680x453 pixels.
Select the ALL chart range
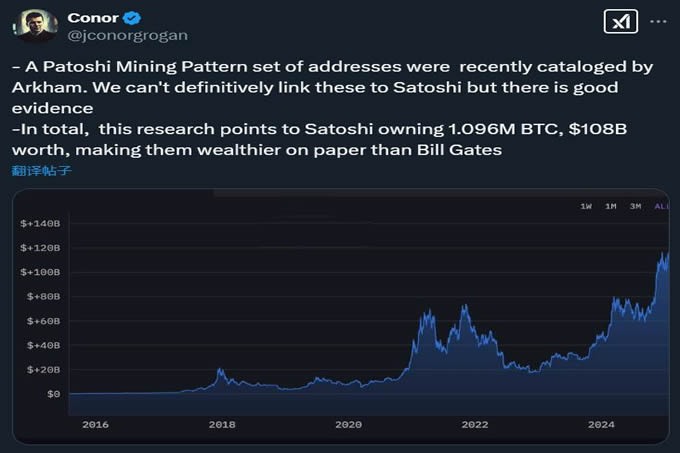point(660,206)
